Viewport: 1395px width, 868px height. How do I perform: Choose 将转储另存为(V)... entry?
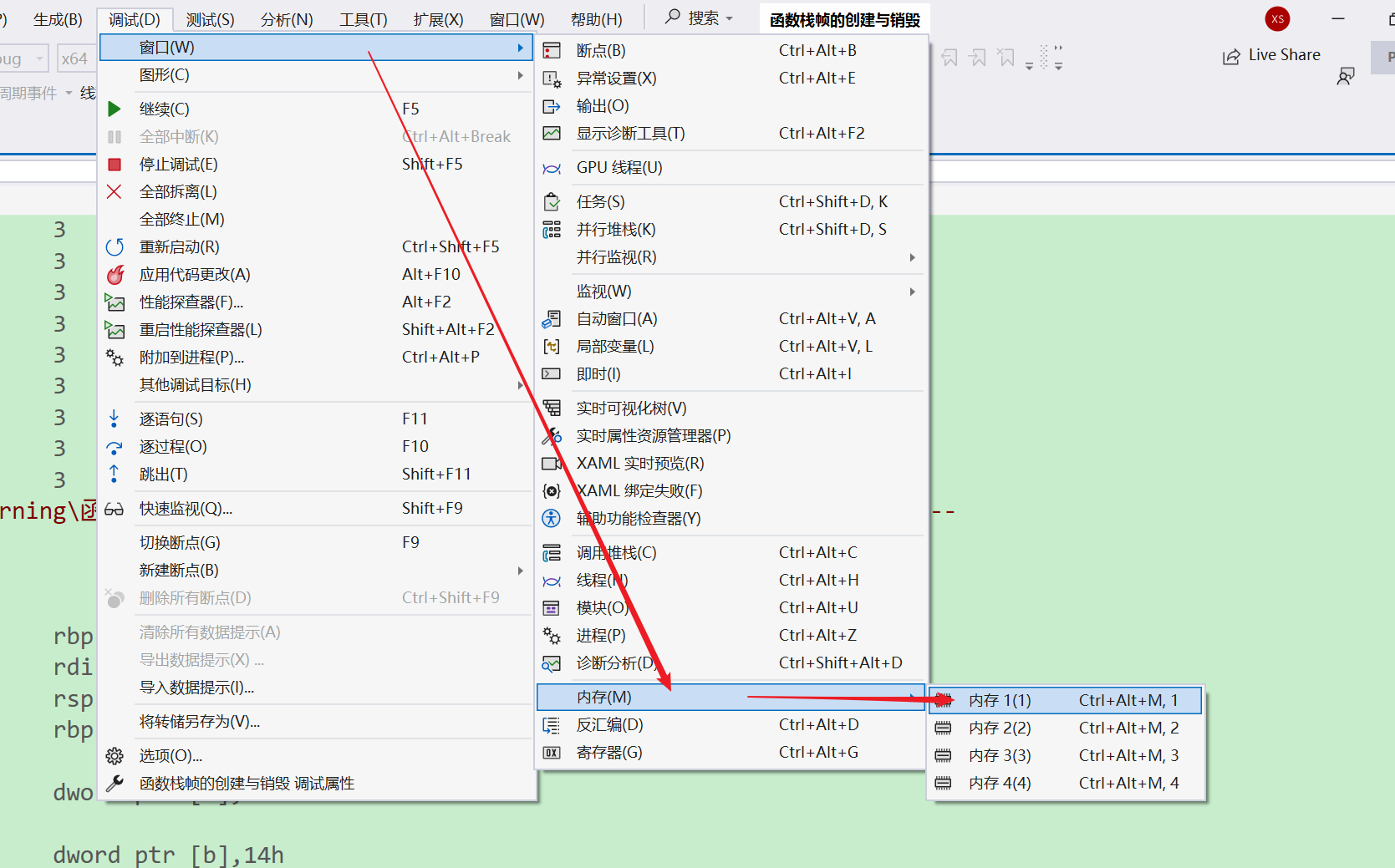coord(316,722)
